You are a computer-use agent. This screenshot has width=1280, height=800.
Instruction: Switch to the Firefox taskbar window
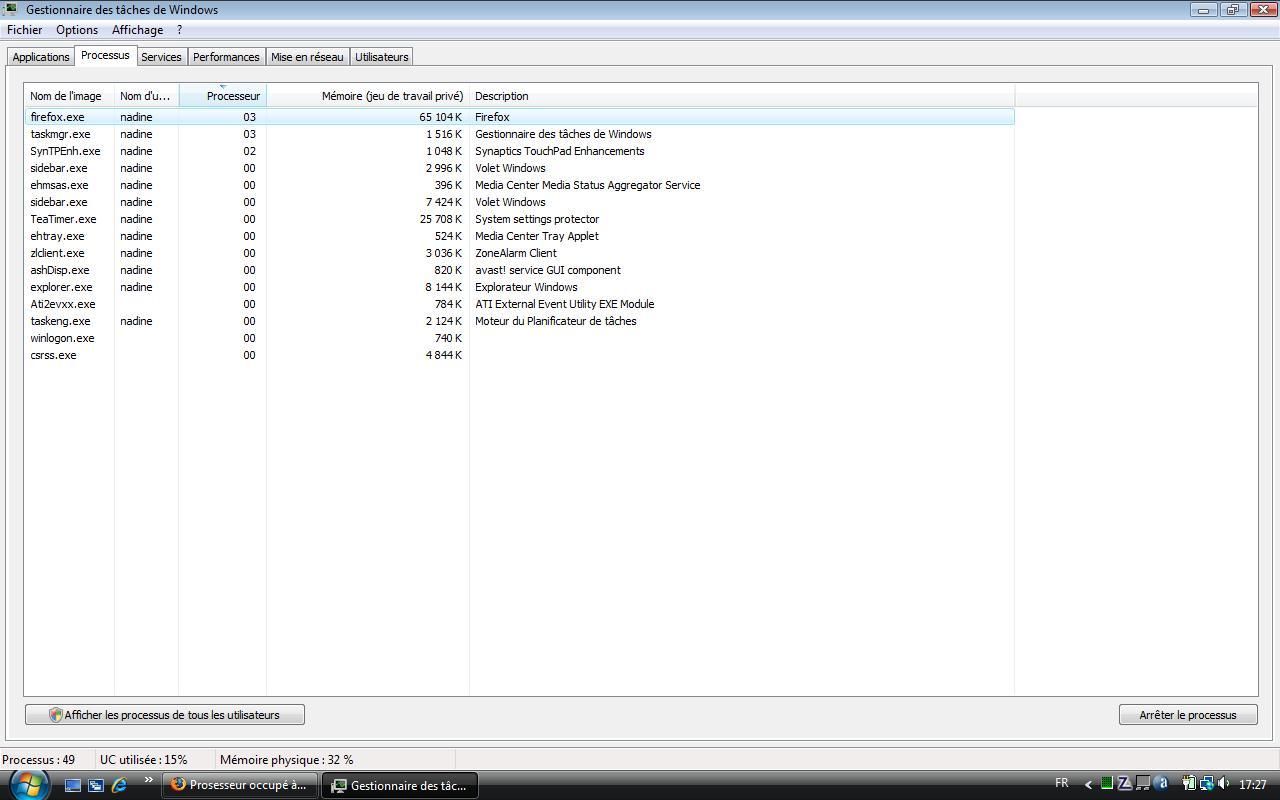(x=240, y=785)
